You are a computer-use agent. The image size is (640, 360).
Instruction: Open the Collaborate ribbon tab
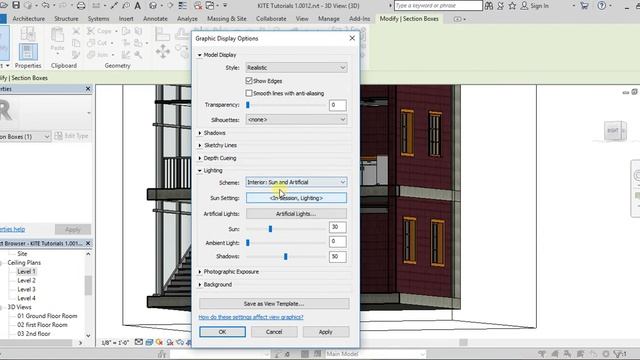tap(271, 19)
